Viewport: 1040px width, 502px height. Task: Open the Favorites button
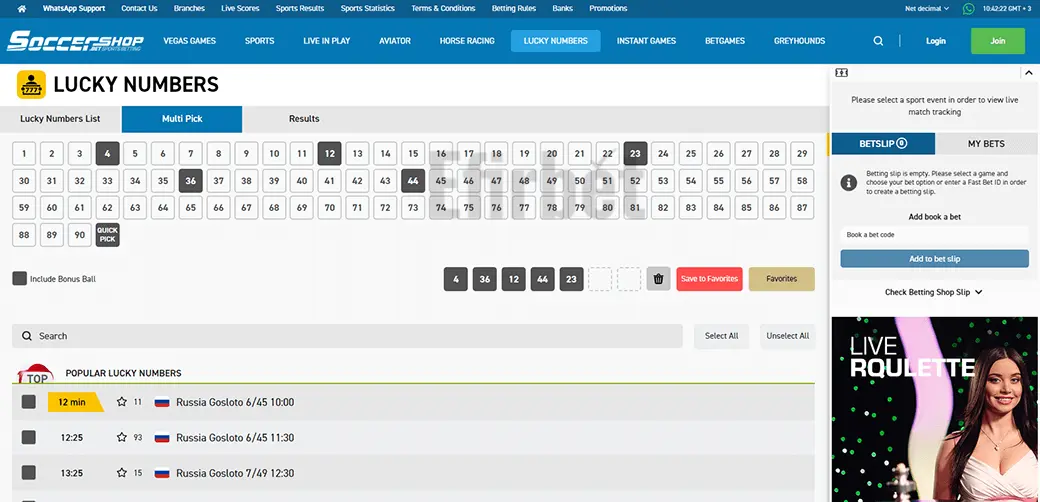tap(782, 279)
